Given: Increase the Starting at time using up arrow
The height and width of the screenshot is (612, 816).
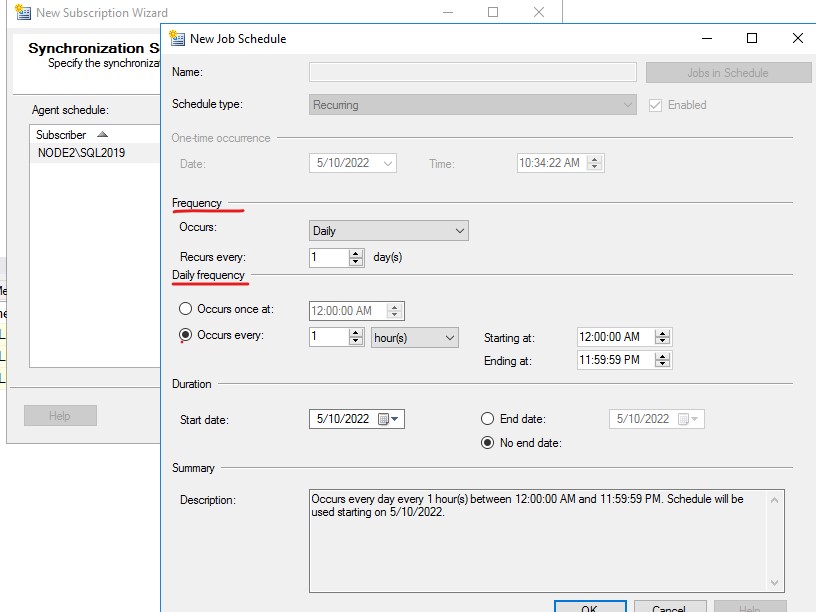Looking at the screenshot, I should coord(663,333).
